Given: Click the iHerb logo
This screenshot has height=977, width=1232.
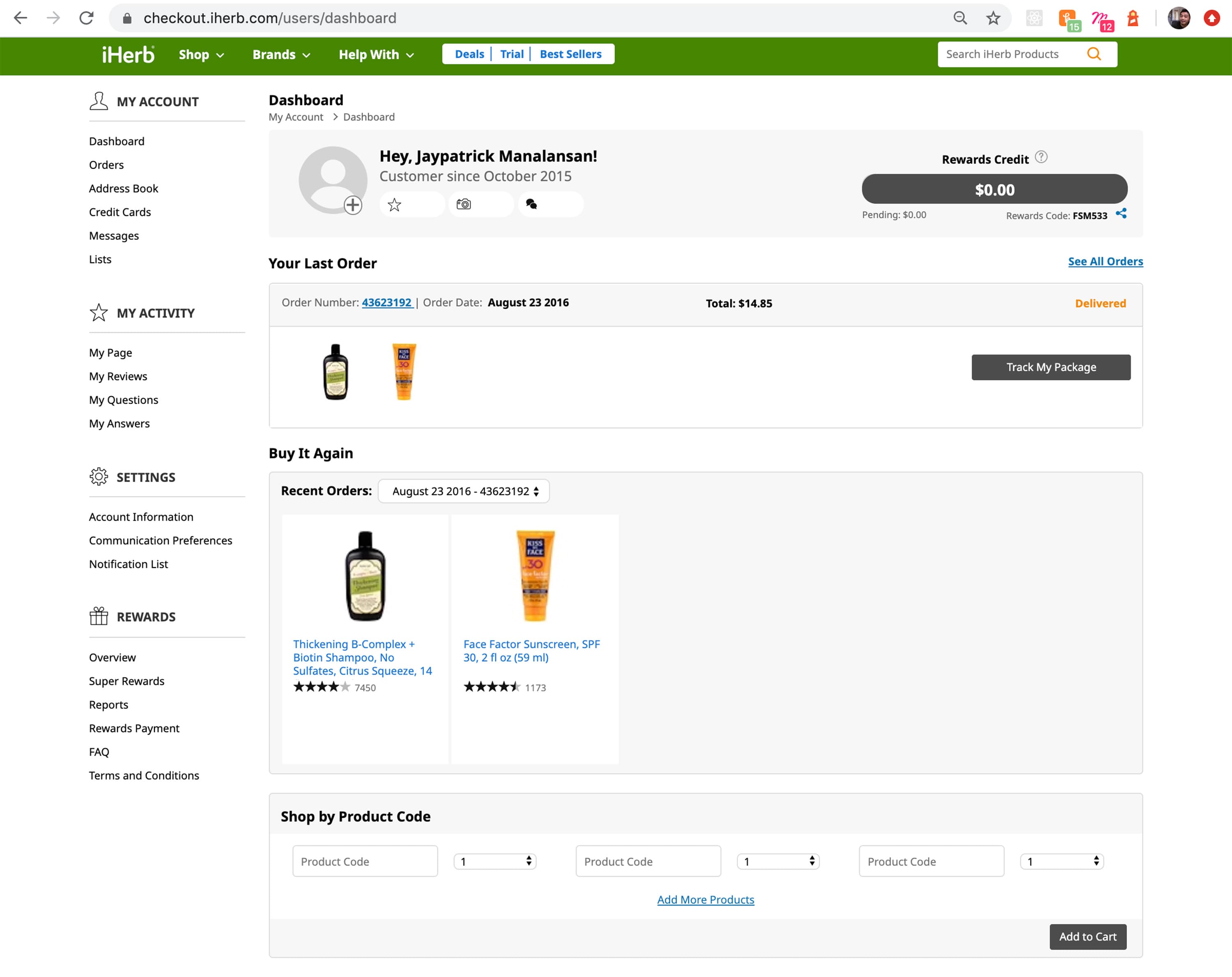Looking at the screenshot, I should click(x=128, y=54).
